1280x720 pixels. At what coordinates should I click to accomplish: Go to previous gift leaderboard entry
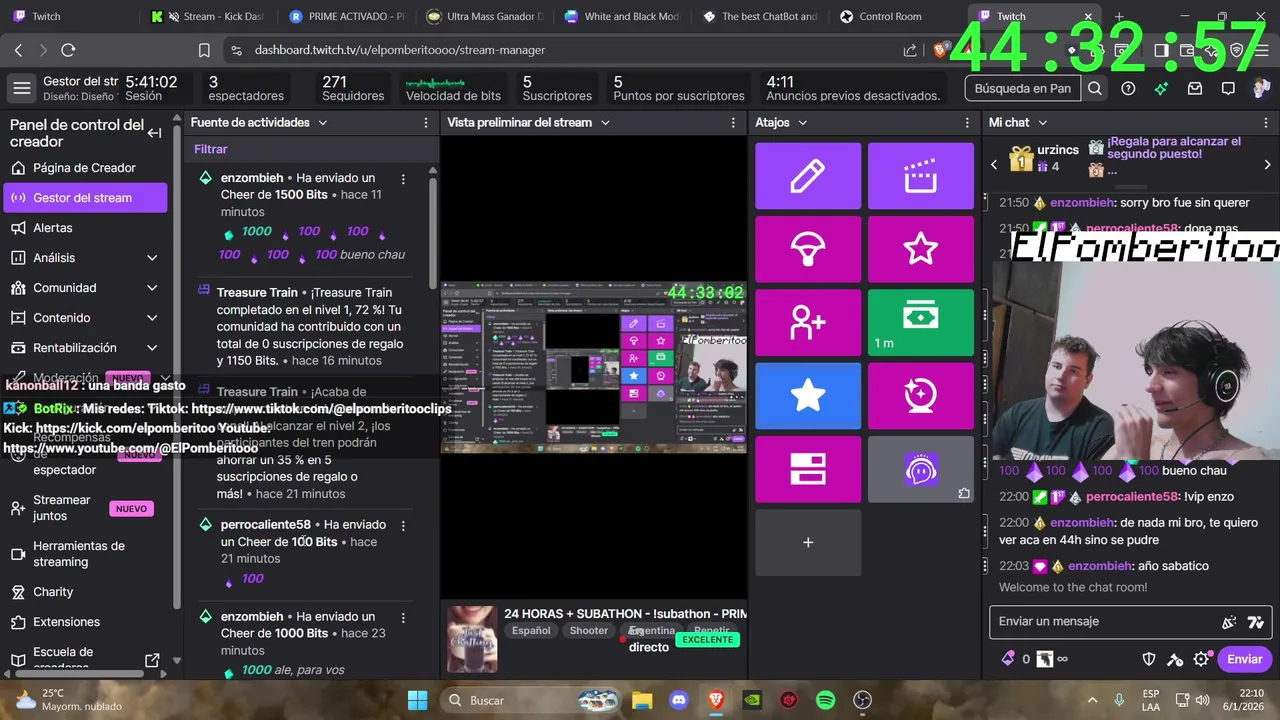pyautogui.click(x=994, y=164)
